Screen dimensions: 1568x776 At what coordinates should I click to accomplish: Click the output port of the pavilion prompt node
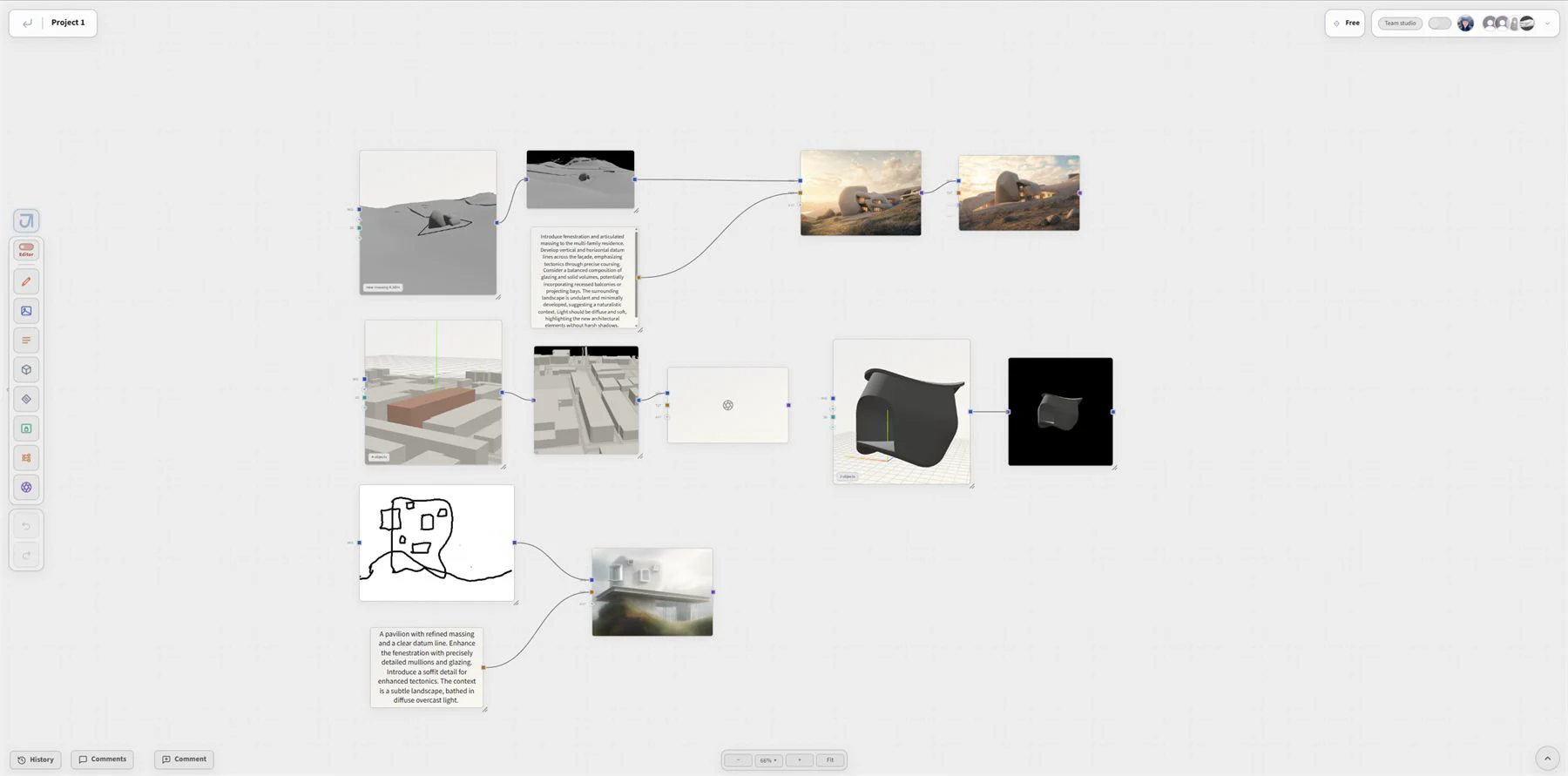pos(483,667)
